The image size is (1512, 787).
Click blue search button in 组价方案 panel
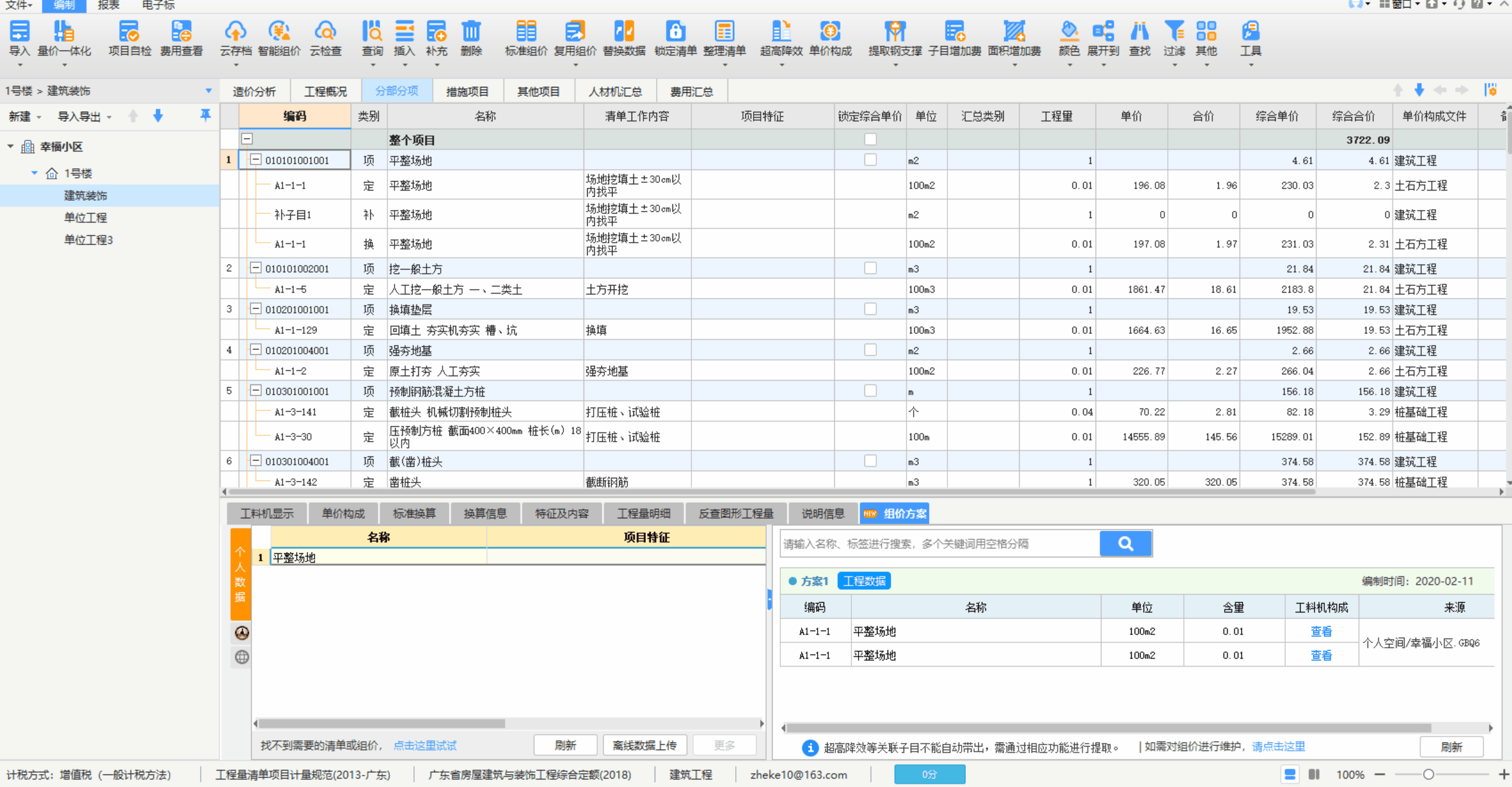pyautogui.click(x=1126, y=544)
